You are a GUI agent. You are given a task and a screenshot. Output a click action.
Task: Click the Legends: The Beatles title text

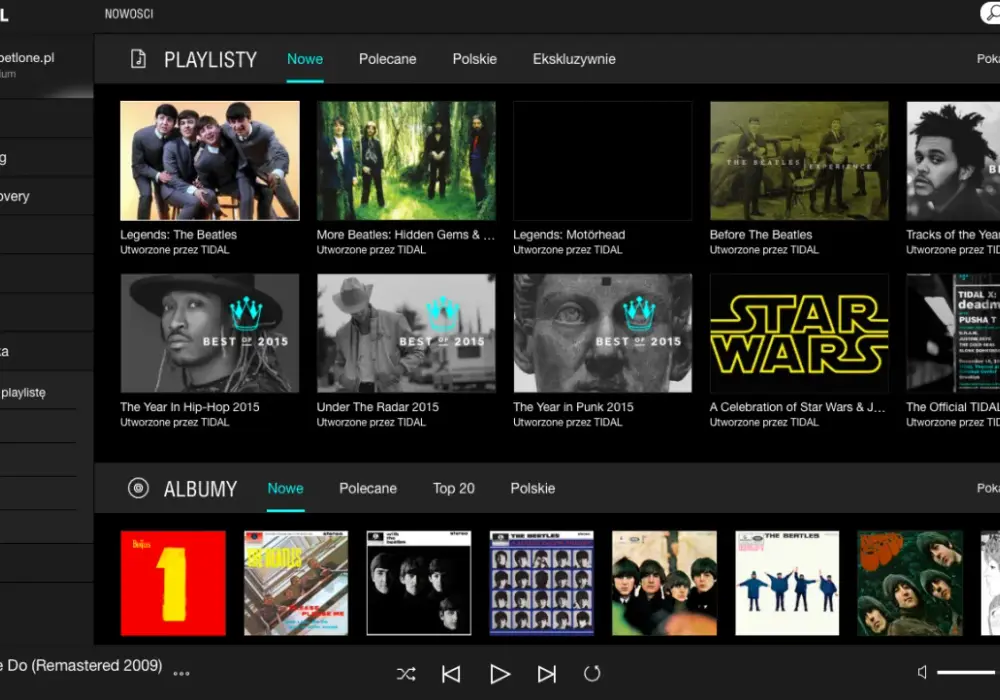pos(179,235)
